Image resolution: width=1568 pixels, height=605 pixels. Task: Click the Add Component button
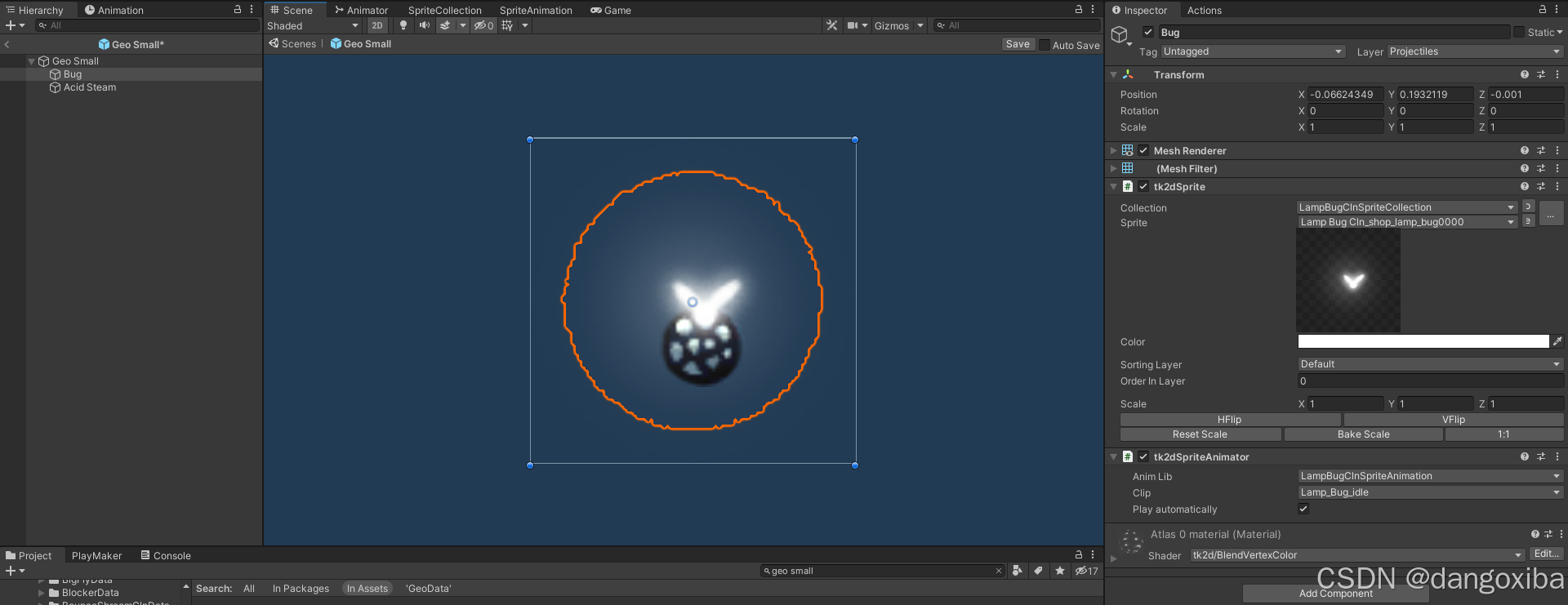pos(1336,594)
